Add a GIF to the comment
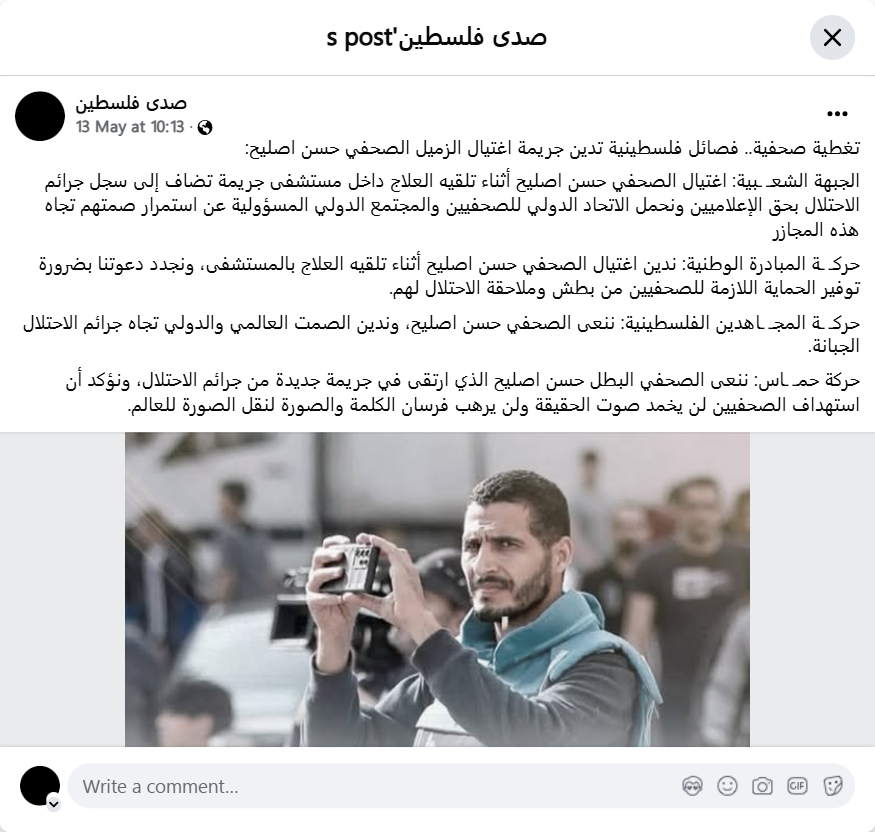This screenshot has width=875, height=832. click(x=797, y=786)
